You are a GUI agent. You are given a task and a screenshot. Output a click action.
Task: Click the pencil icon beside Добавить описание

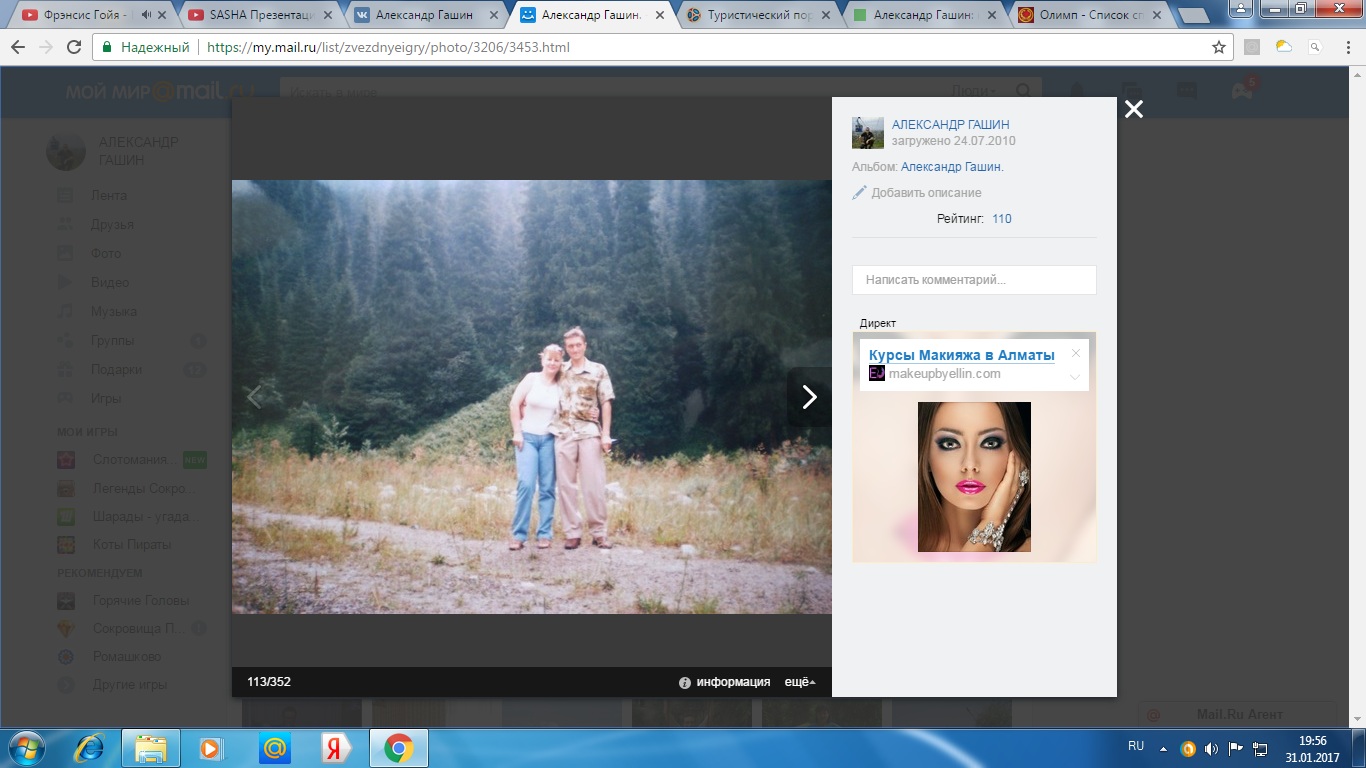(859, 192)
